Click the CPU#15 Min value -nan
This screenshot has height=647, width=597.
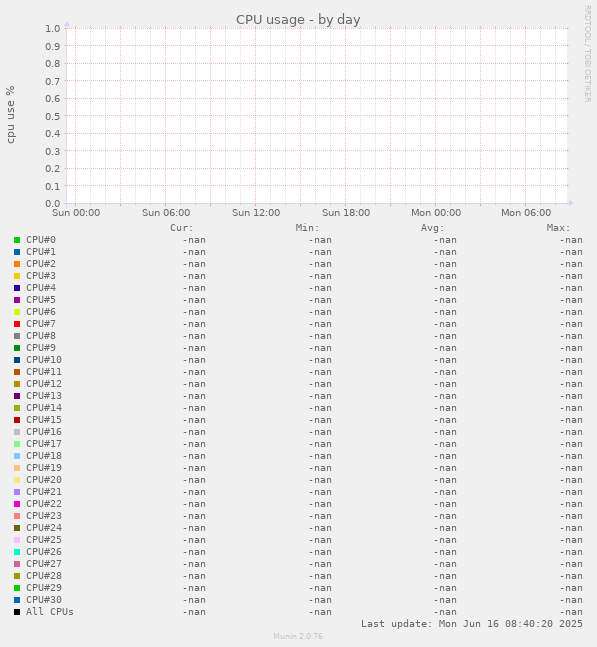(x=320, y=420)
